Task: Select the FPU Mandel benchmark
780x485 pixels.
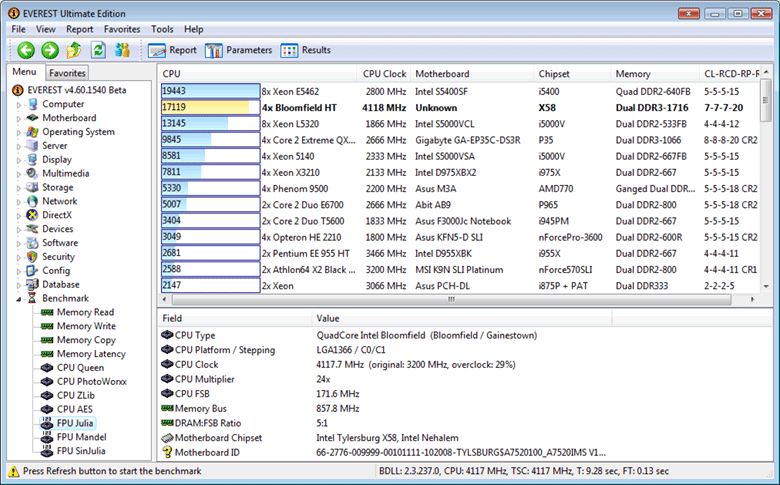Action: pos(82,437)
